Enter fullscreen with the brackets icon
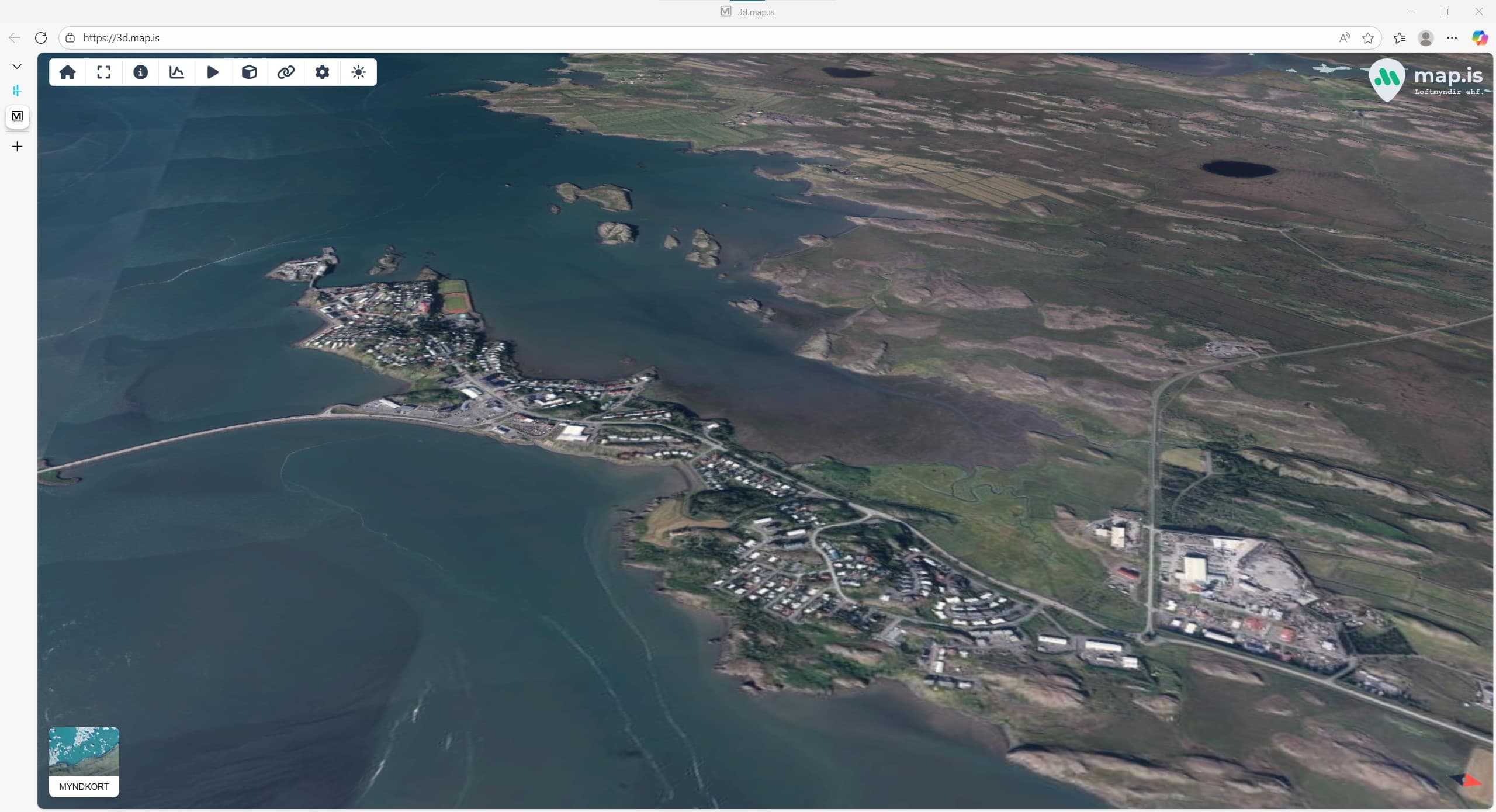Image resolution: width=1496 pixels, height=812 pixels. 104,72
